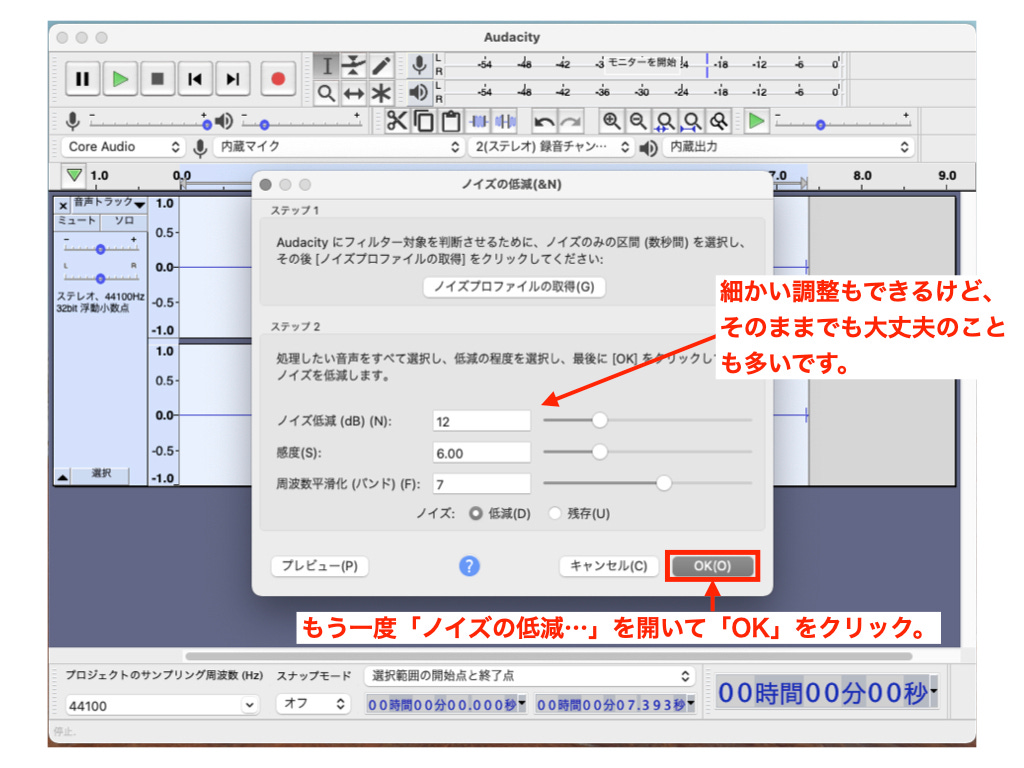Click the playback volume slider knob

click(x=264, y=125)
